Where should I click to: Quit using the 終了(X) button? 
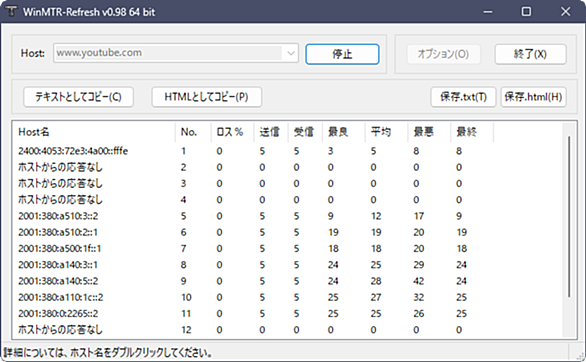tap(530, 54)
